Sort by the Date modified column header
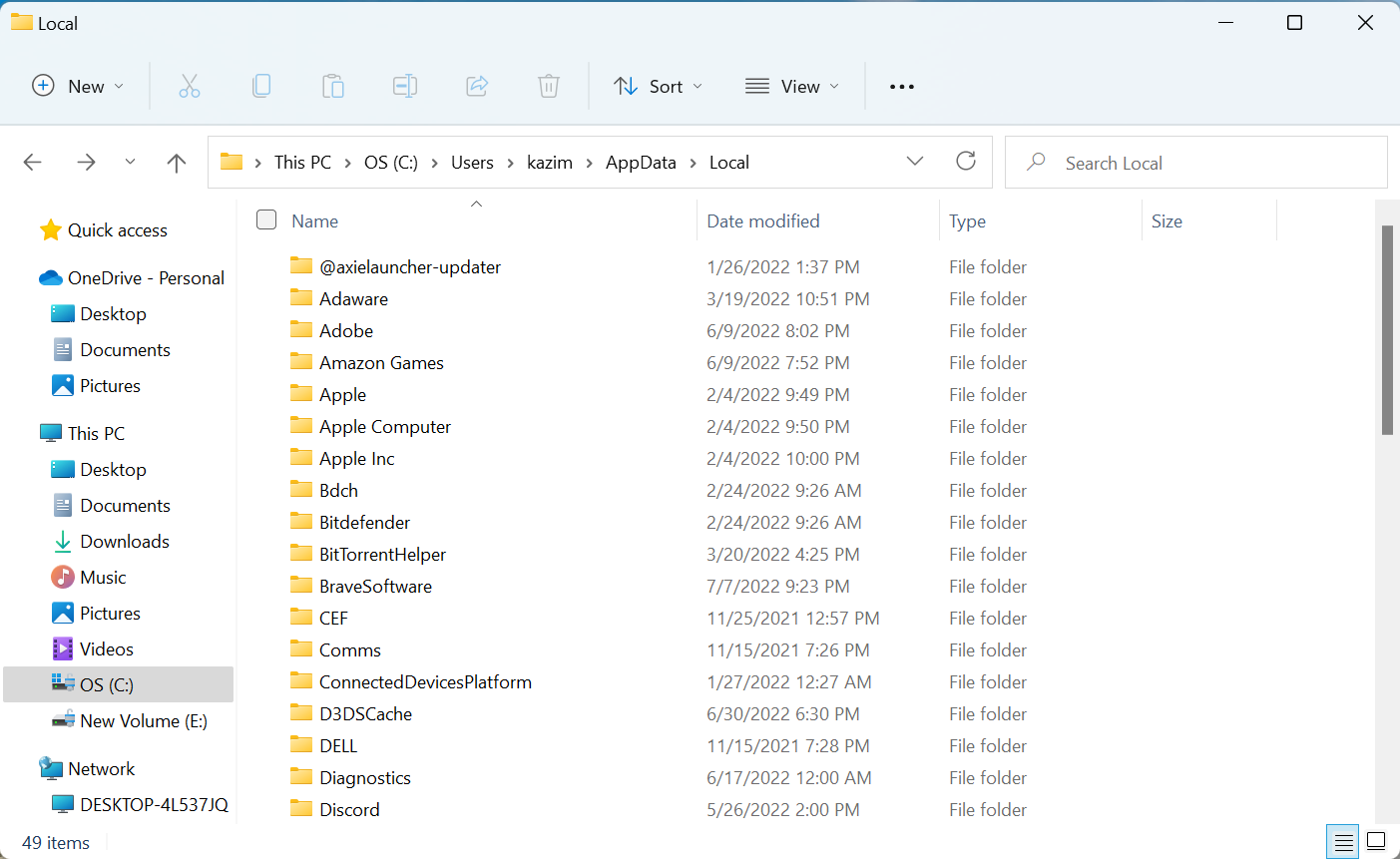 (763, 221)
